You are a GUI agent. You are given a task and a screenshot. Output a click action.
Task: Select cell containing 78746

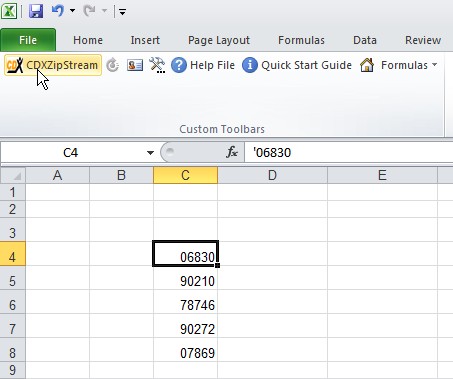tap(185, 305)
